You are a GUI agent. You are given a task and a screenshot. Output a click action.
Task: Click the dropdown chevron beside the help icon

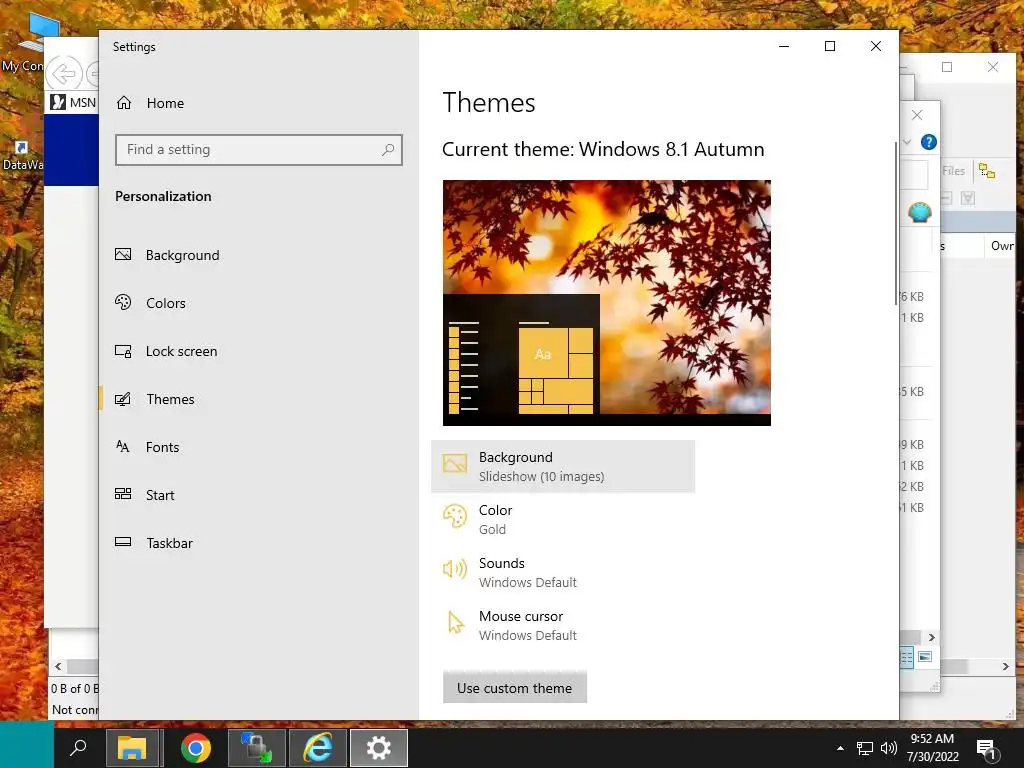coord(907,142)
